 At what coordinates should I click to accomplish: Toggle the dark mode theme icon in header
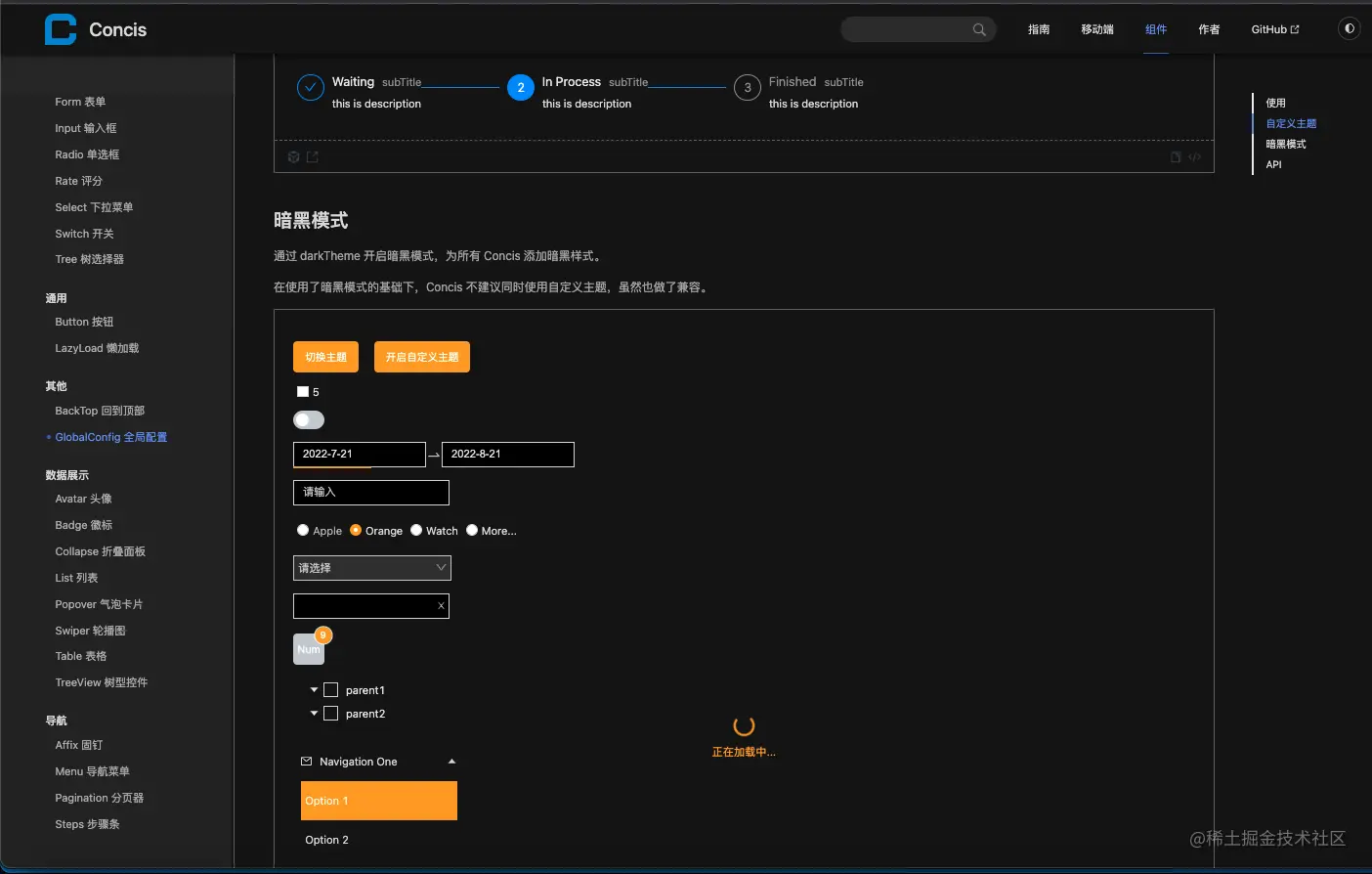[1350, 28]
